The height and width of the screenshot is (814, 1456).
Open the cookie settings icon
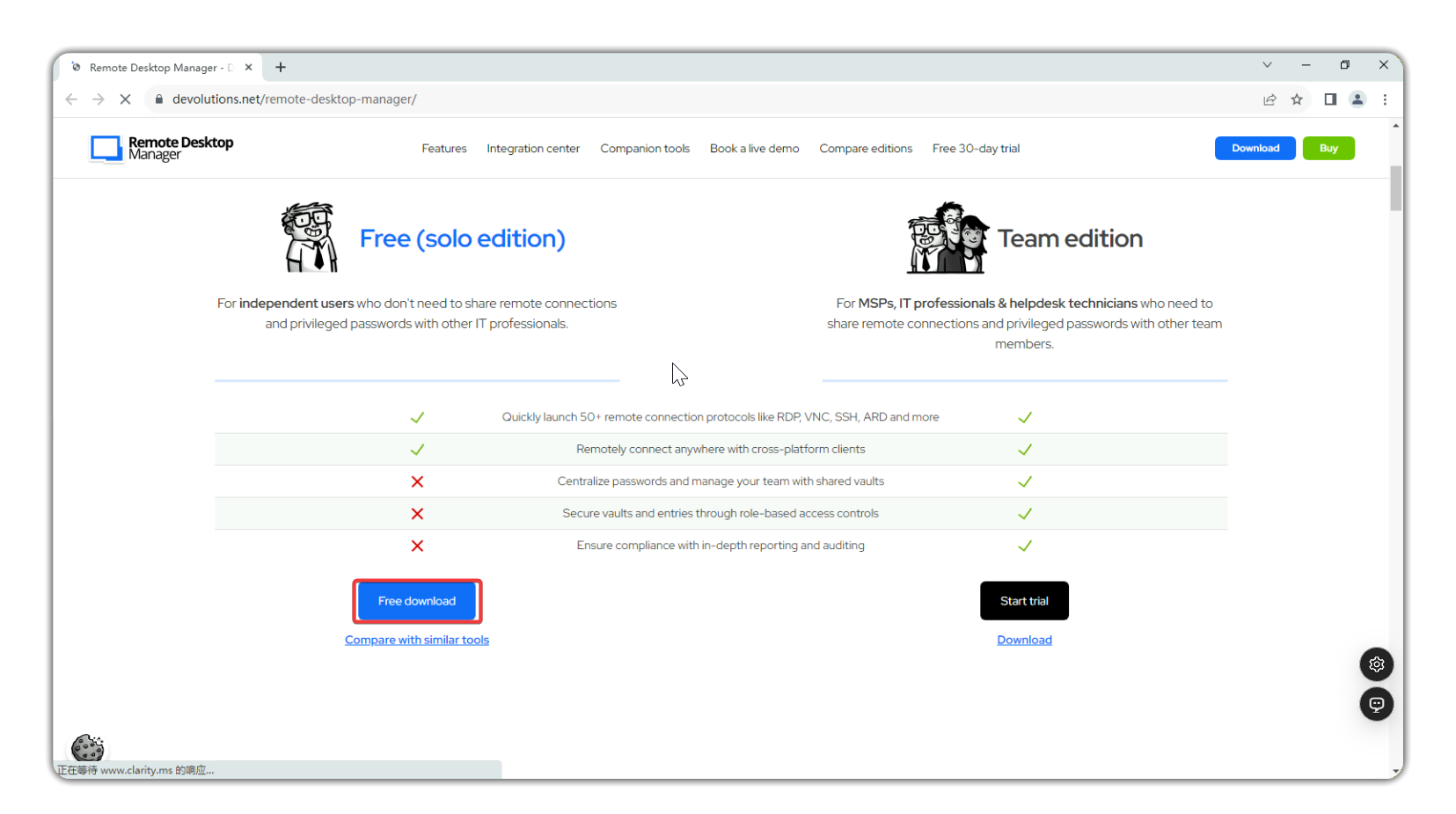point(87,747)
